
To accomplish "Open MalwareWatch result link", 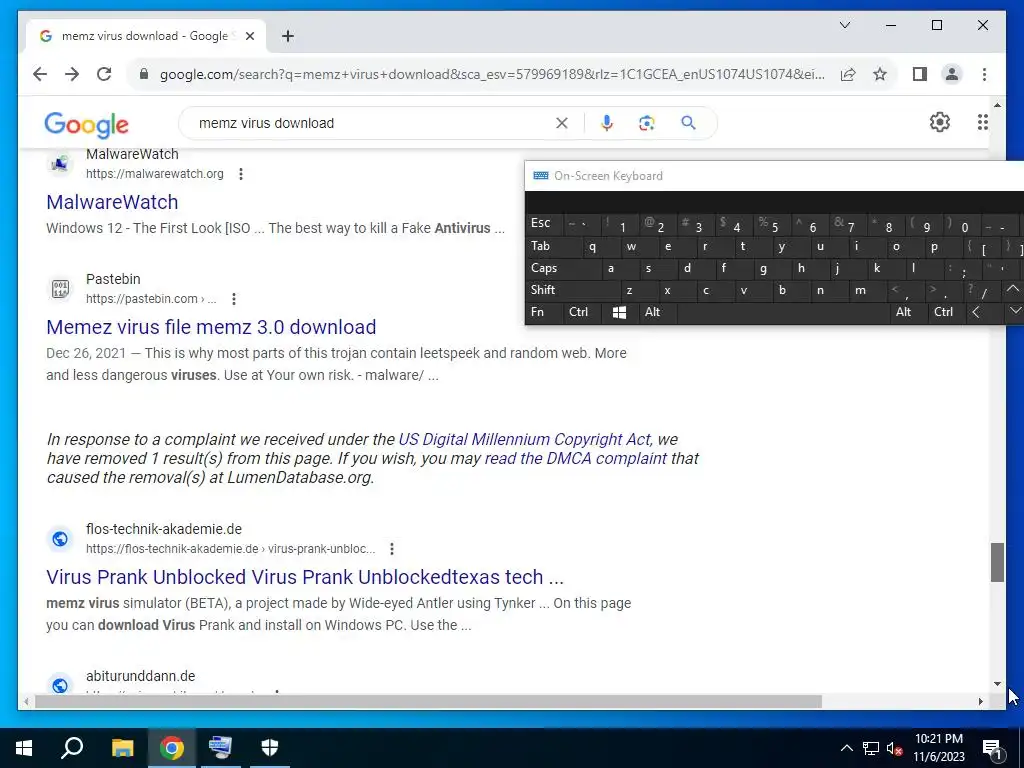I will click(112, 202).
